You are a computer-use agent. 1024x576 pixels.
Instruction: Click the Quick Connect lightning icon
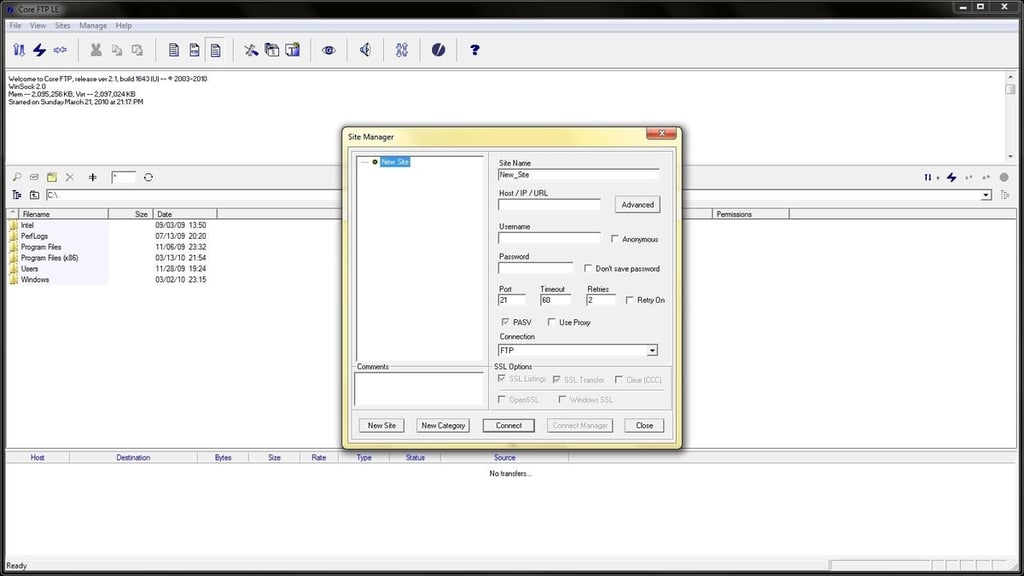(x=40, y=50)
